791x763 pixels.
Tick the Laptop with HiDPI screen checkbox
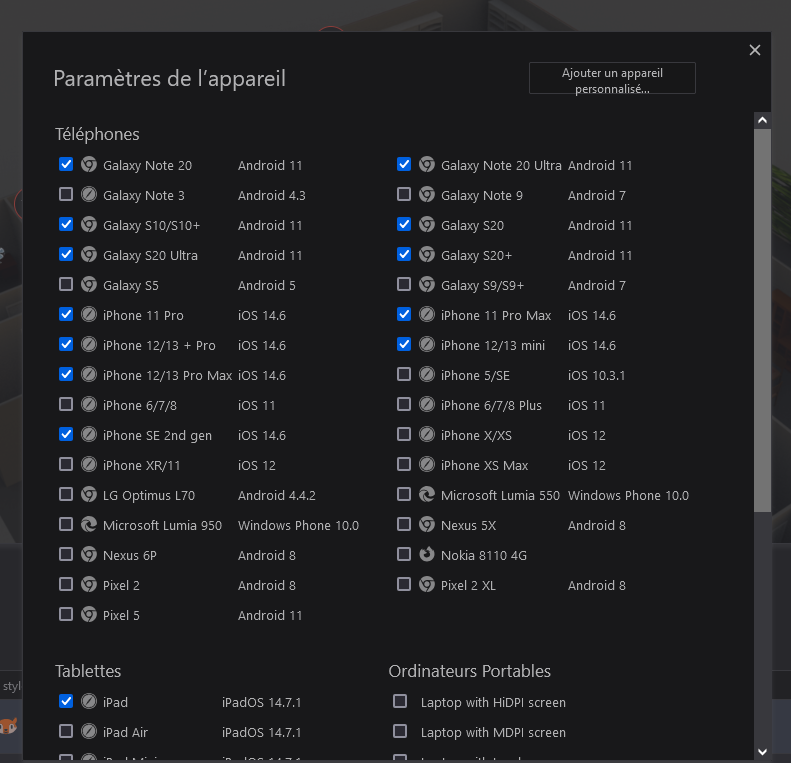click(x=400, y=702)
